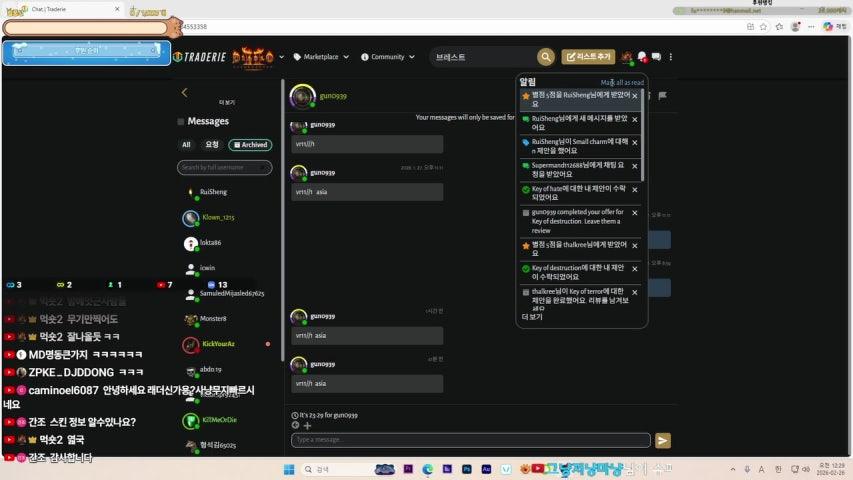Select the All messages filter

click(x=186, y=145)
